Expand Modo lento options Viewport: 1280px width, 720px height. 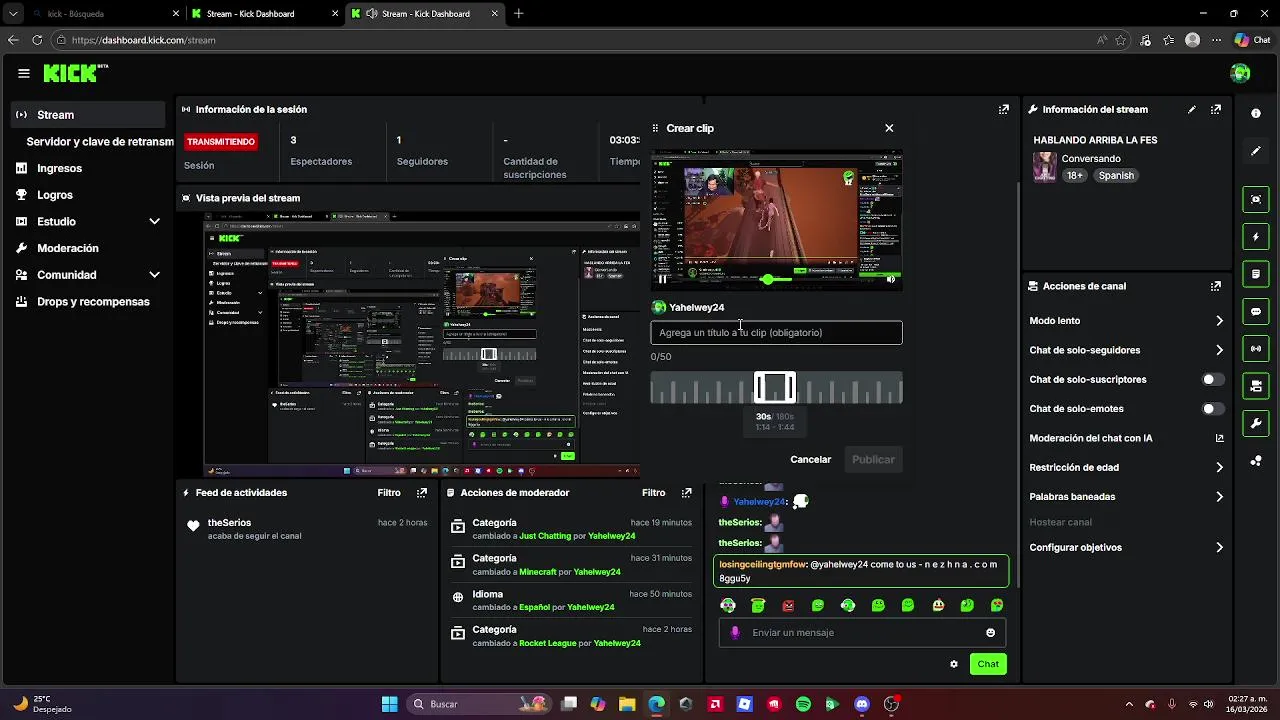click(x=1219, y=321)
